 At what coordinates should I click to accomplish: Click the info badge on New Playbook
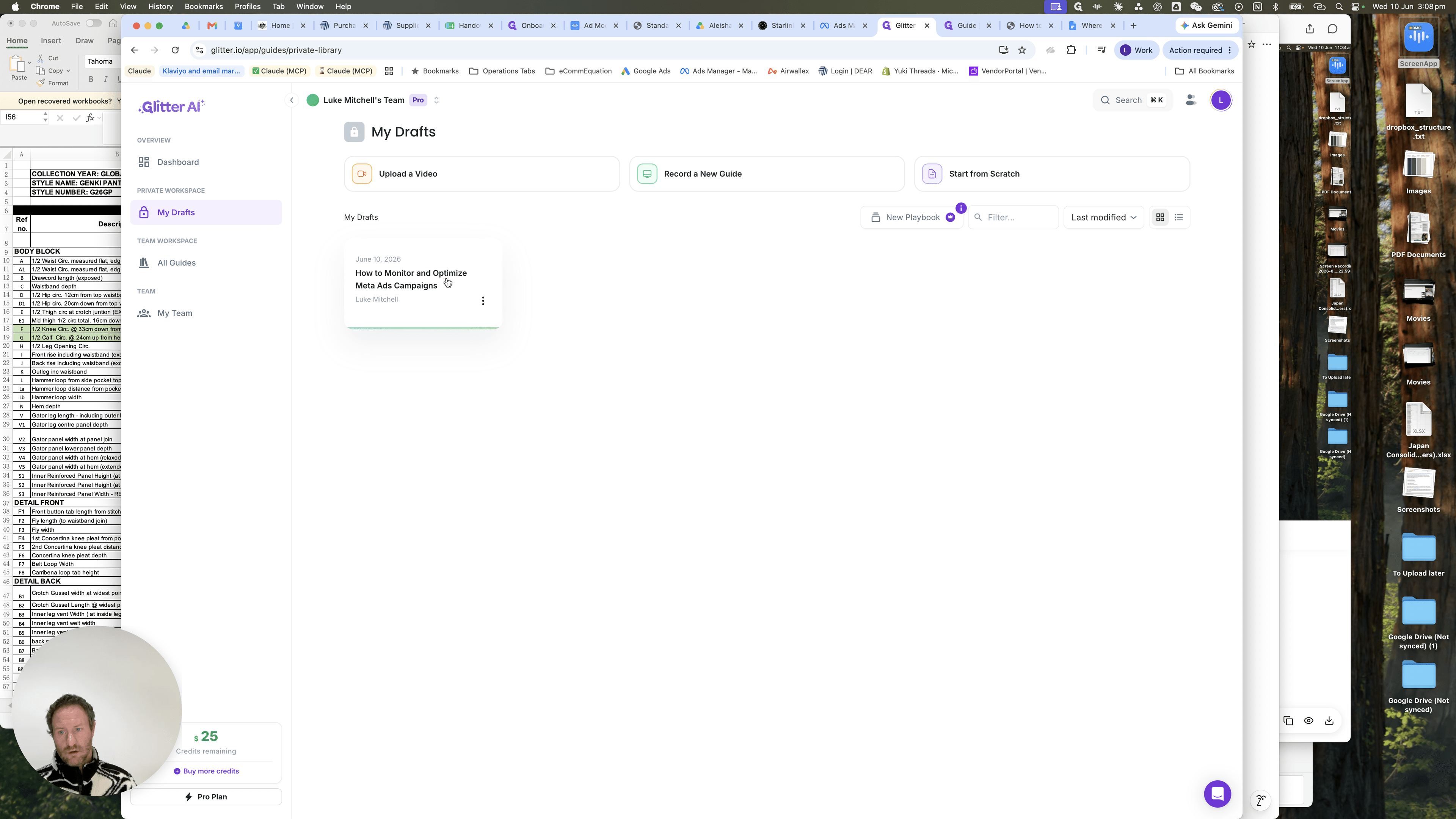tap(961, 208)
